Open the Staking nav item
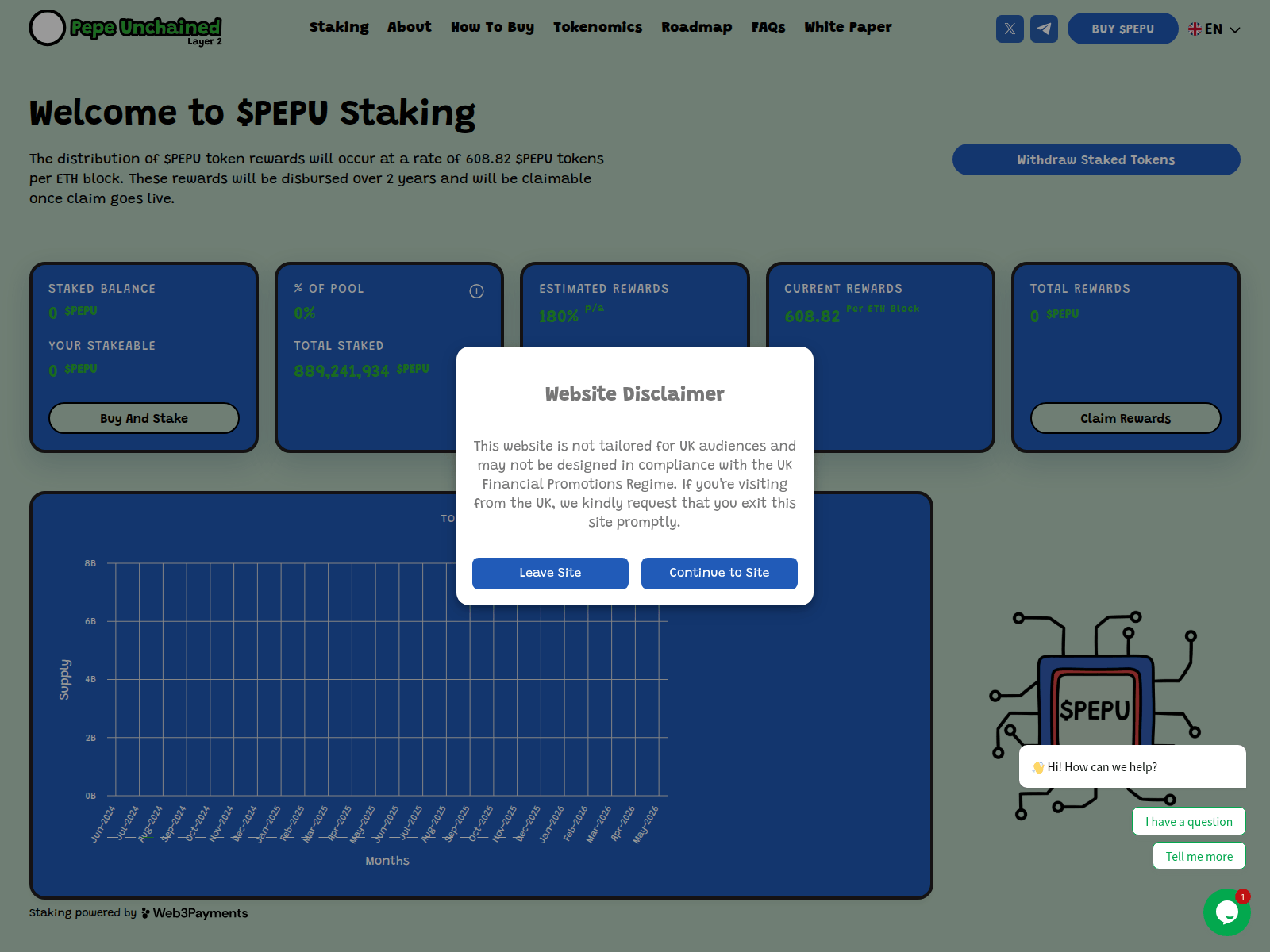Image resolution: width=1270 pixels, height=952 pixels. [339, 27]
